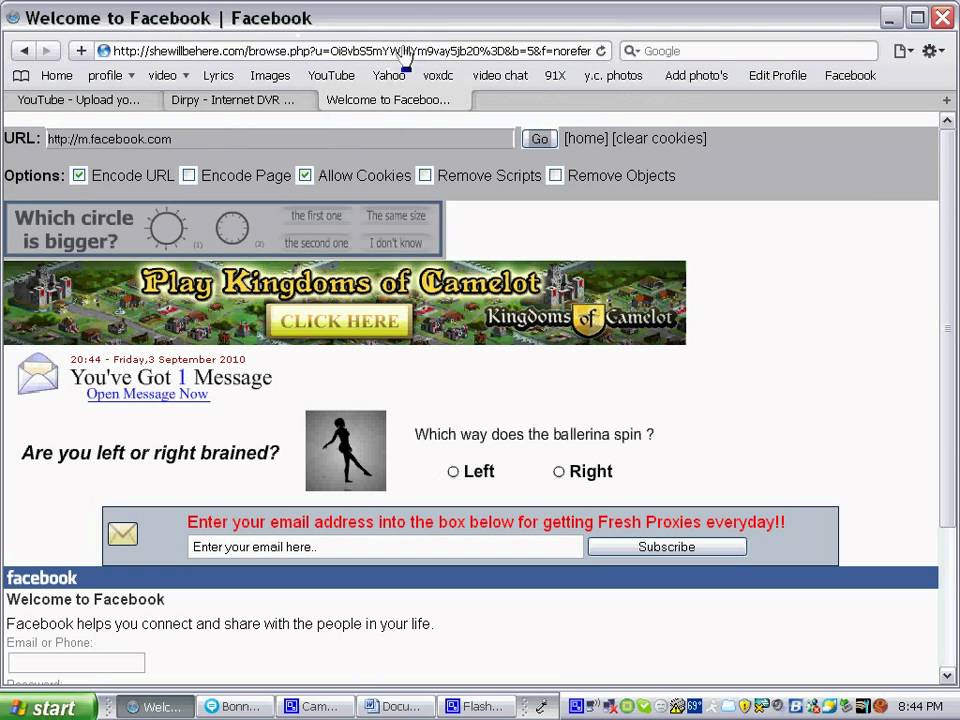The width and height of the screenshot is (960, 720).
Task: Expand the video bookmarks folder
Action: (168, 75)
